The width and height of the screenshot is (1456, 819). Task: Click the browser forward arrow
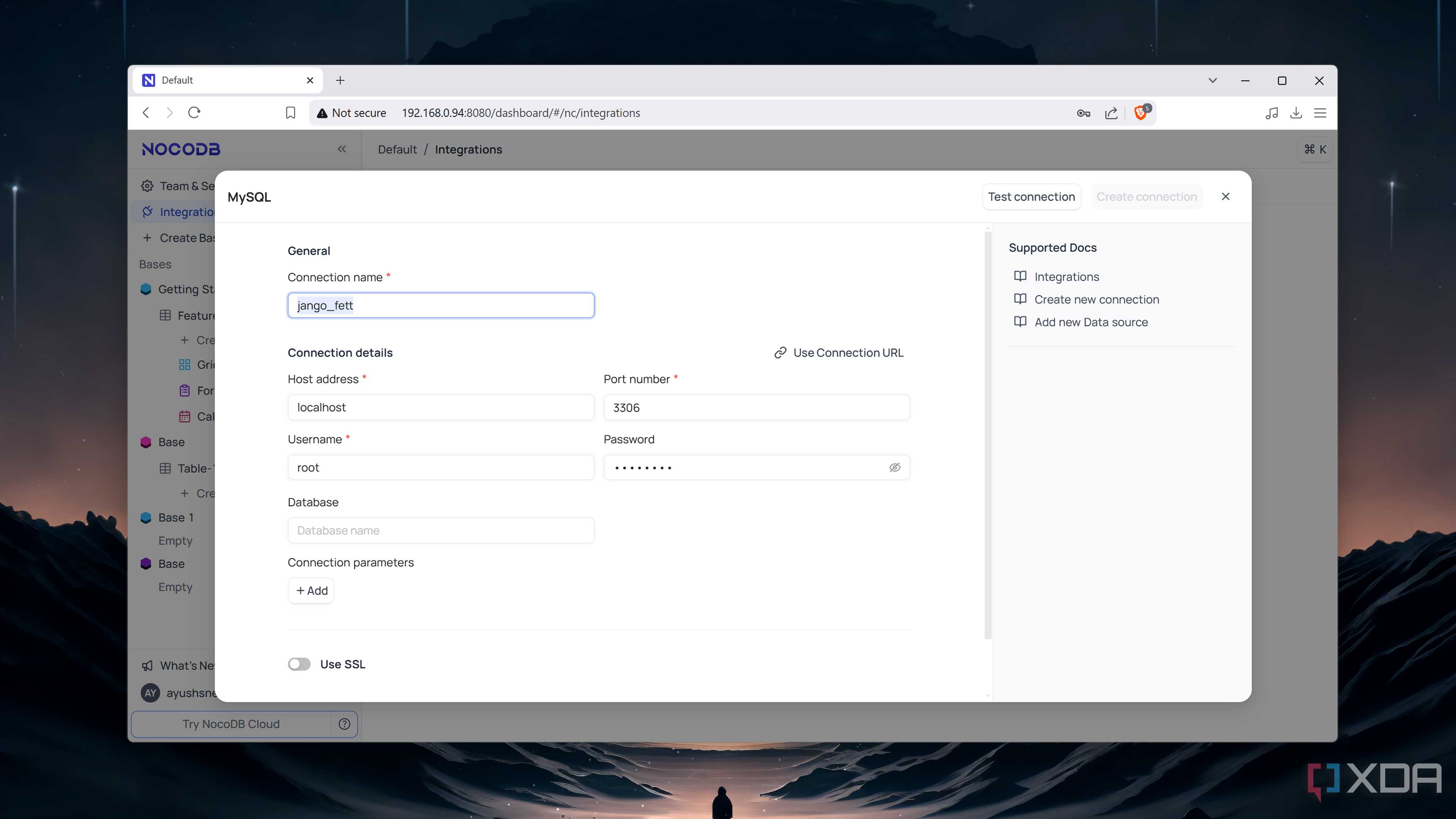(x=169, y=113)
